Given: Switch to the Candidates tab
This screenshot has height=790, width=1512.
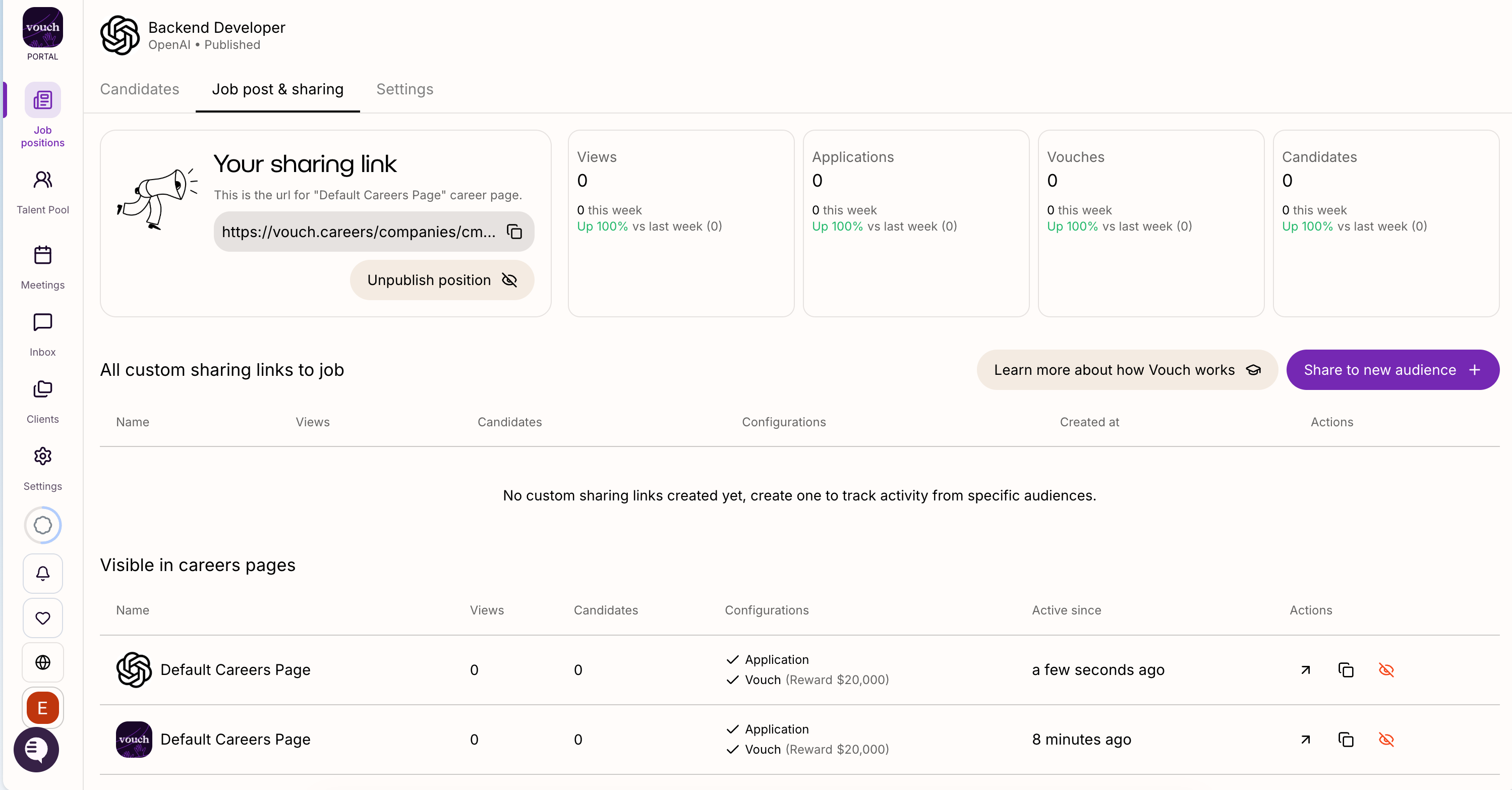Looking at the screenshot, I should (x=140, y=89).
